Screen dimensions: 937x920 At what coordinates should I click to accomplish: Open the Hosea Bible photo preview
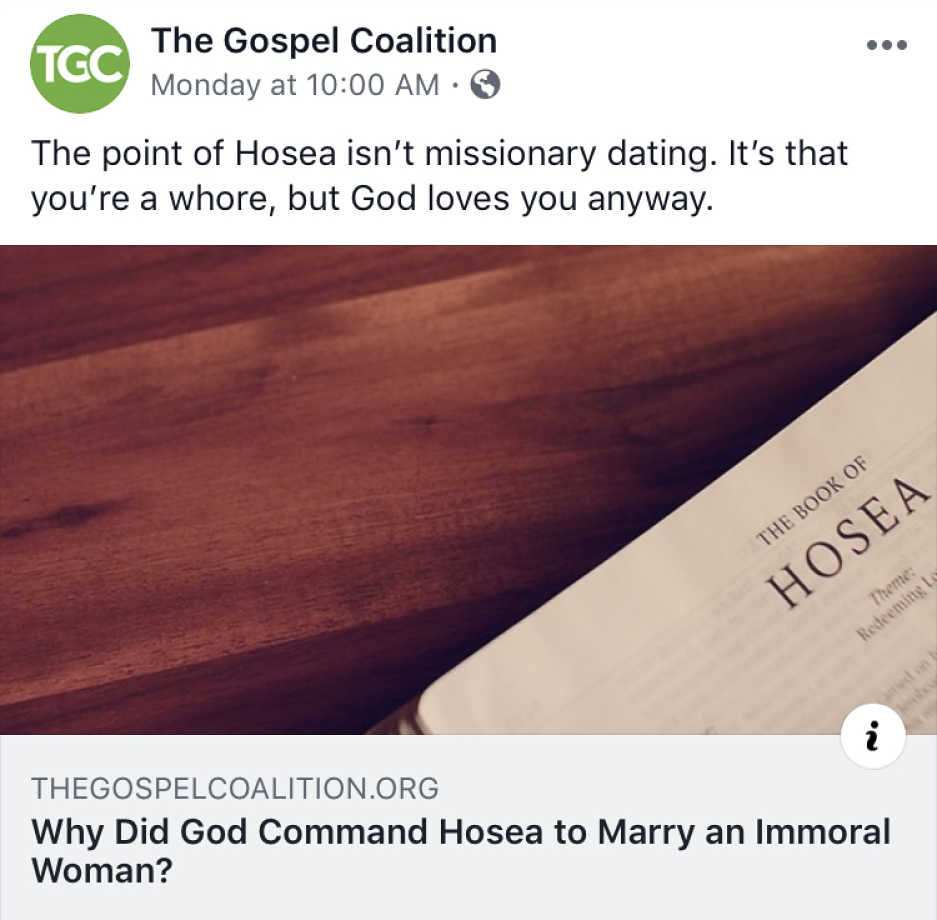pos(468,490)
